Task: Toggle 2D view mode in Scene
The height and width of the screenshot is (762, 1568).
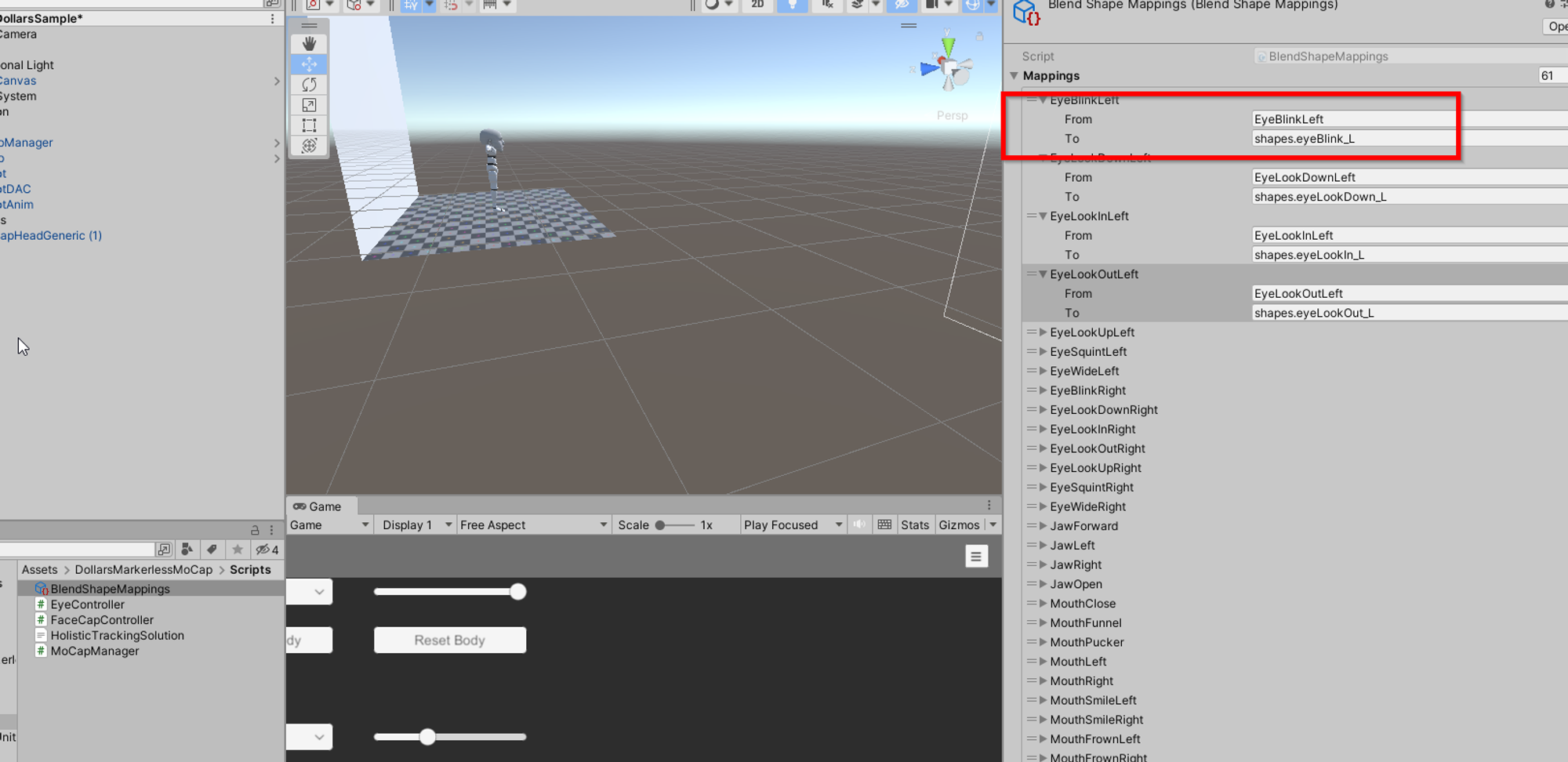Action: [x=757, y=5]
